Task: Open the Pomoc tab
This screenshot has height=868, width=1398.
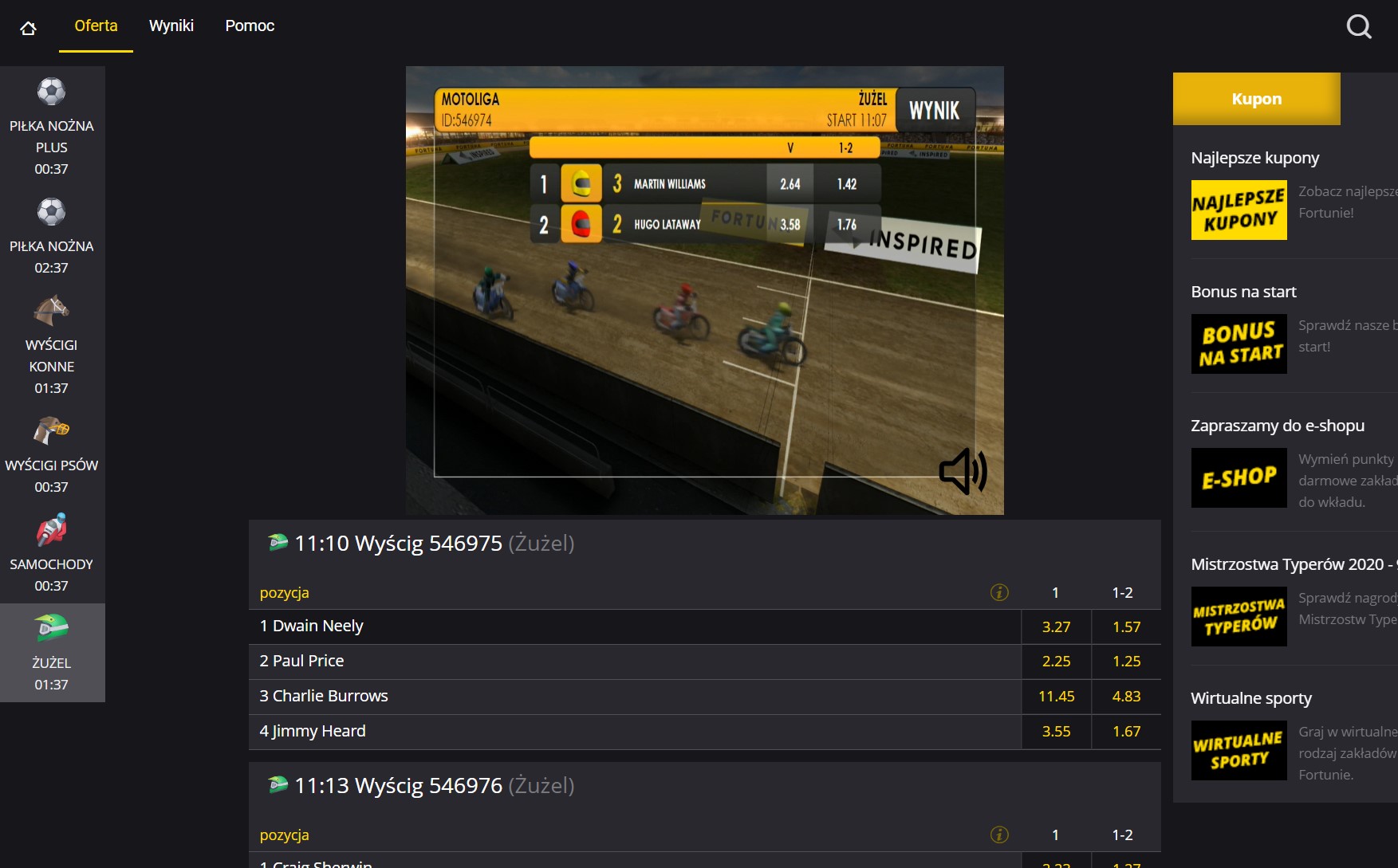Action: [250, 26]
